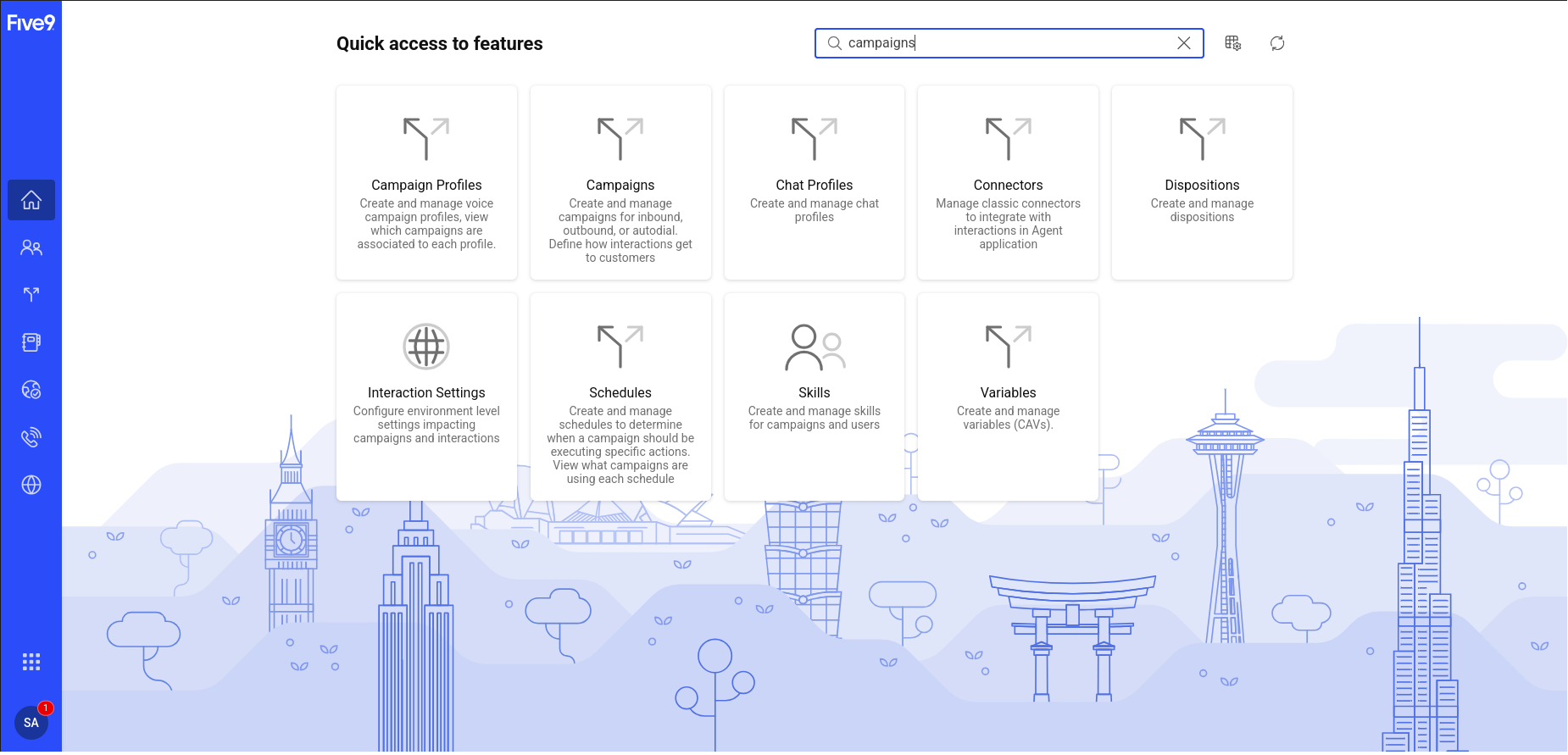
Task: Click inside the campaigns search field
Action: (x=1000, y=43)
